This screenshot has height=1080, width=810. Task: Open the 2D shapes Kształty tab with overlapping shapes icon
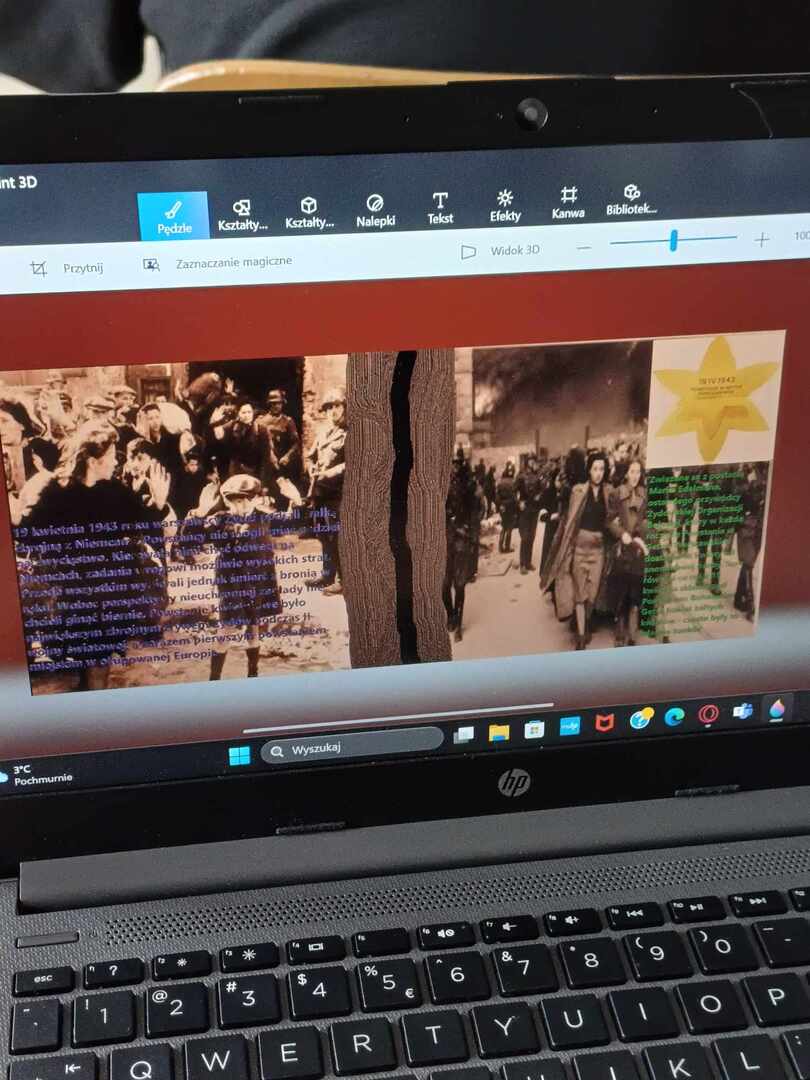pos(242,215)
